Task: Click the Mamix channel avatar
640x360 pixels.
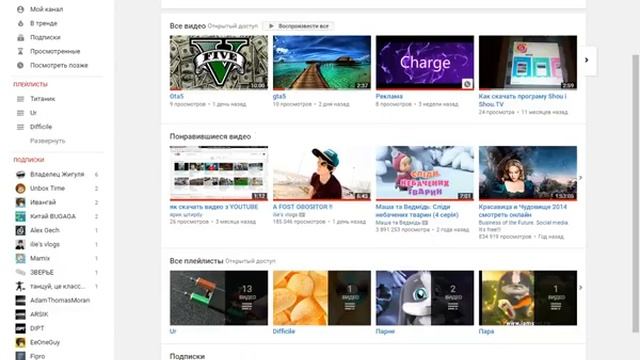Action: 20,258
